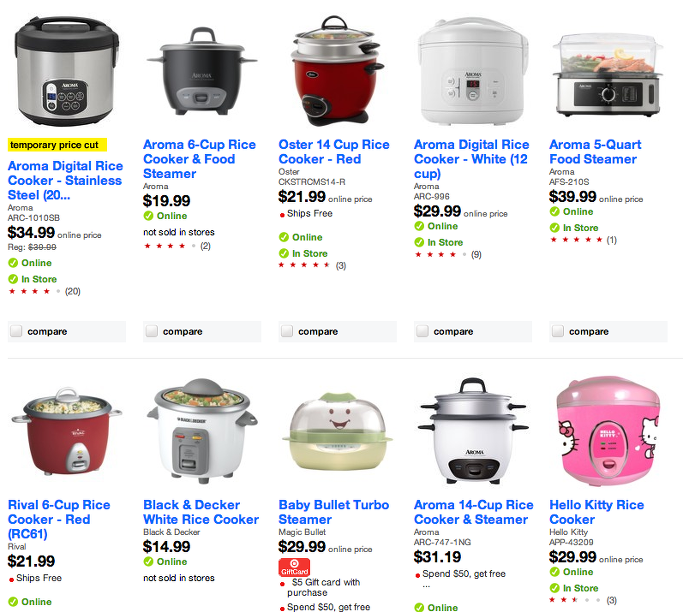Click star rating of Aroma Stainless Steel cooker

click(35, 291)
